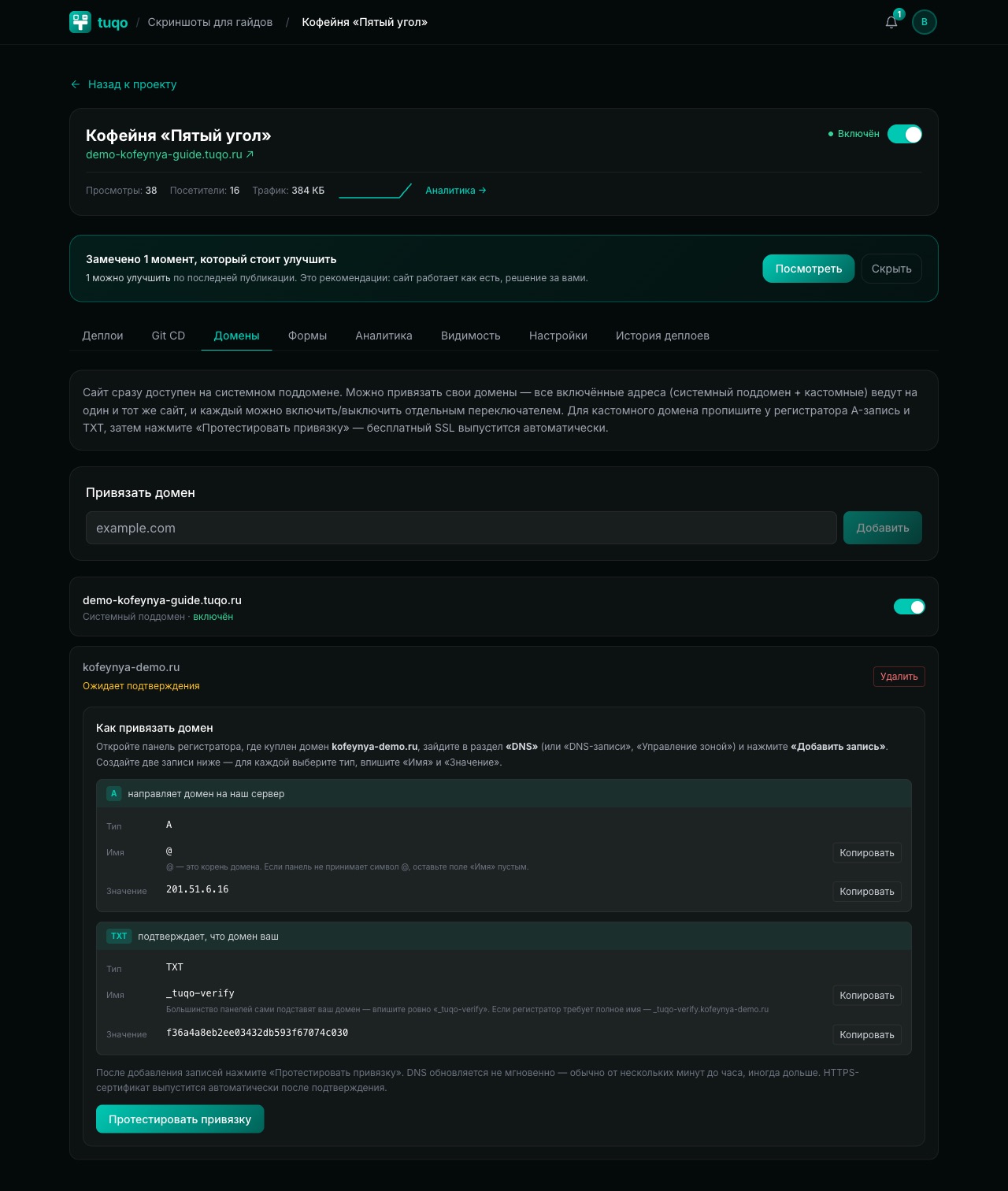Viewport: 1008px width, 1191px height.
Task: Click the 'подтверждает, что домен ваш' label
Action: coord(208,937)
